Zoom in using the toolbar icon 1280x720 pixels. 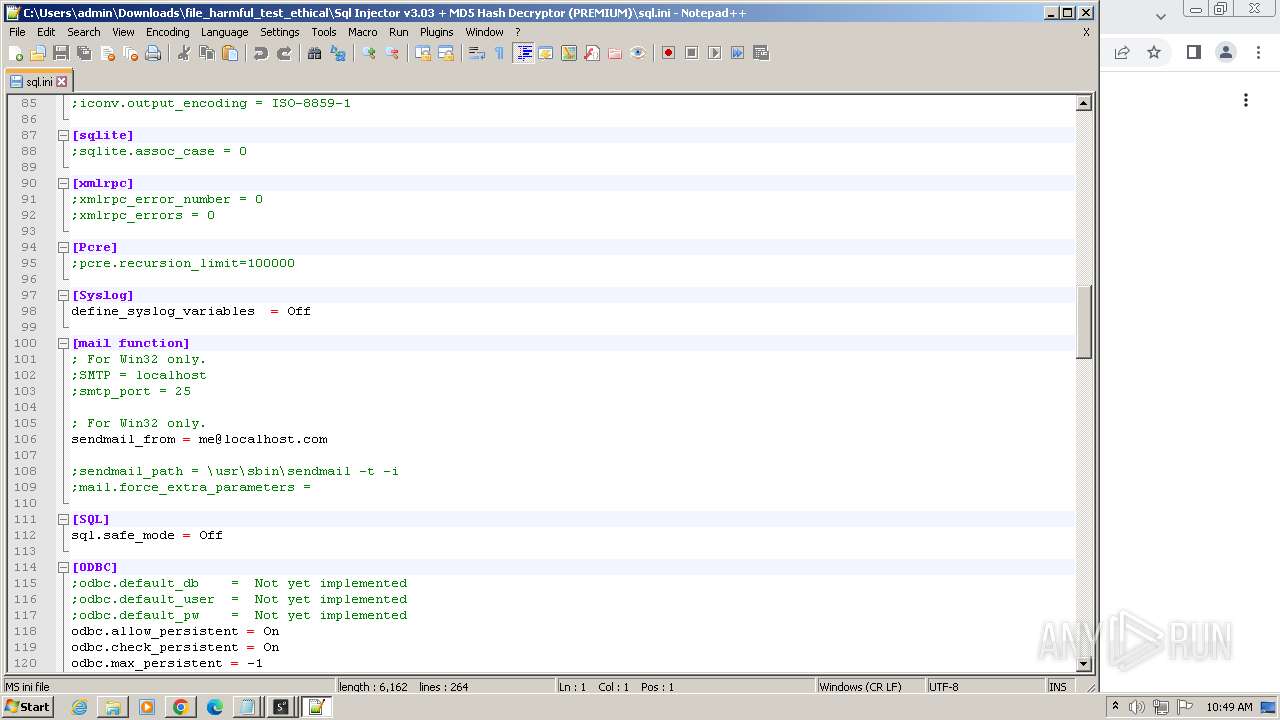(x=369, y=53)
